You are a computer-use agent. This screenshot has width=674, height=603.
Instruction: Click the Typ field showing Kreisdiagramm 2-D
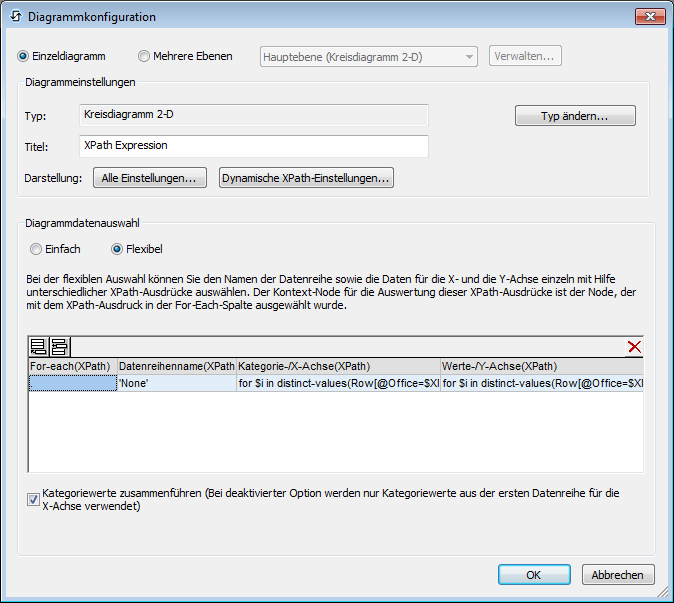point(254,115)
